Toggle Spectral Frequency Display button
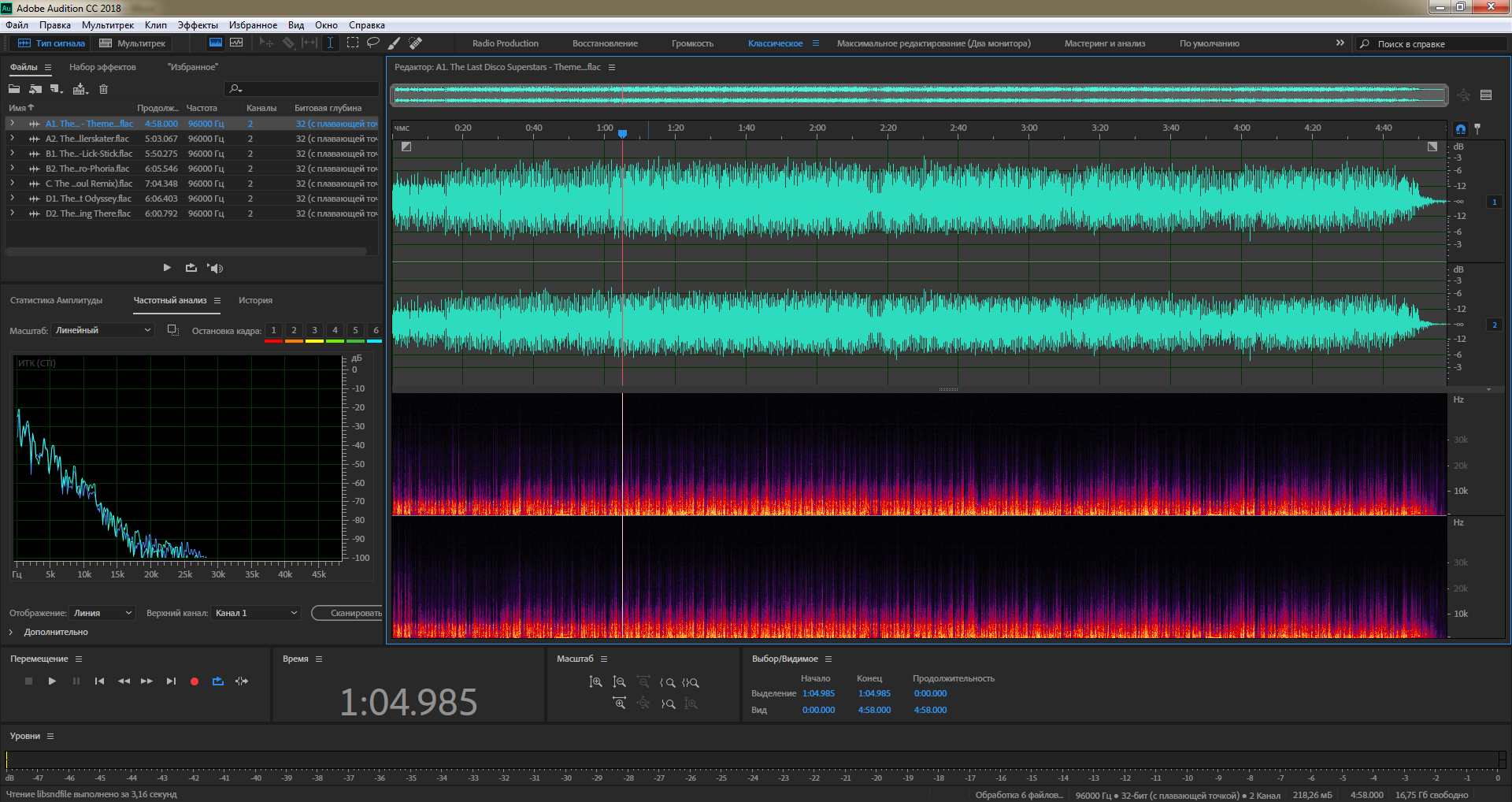 (x=215, y=43)
